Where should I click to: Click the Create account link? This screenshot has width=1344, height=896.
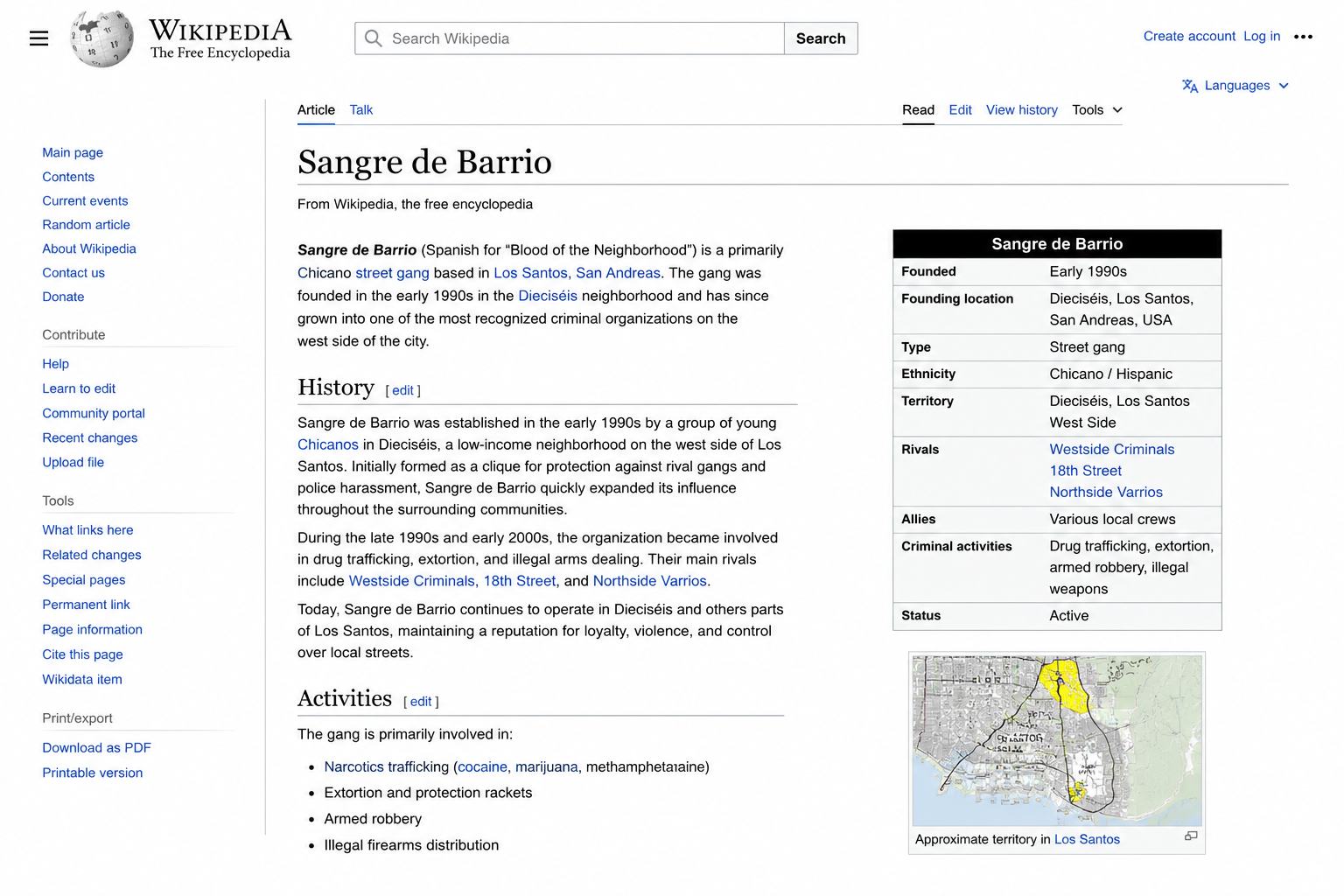1189,36
